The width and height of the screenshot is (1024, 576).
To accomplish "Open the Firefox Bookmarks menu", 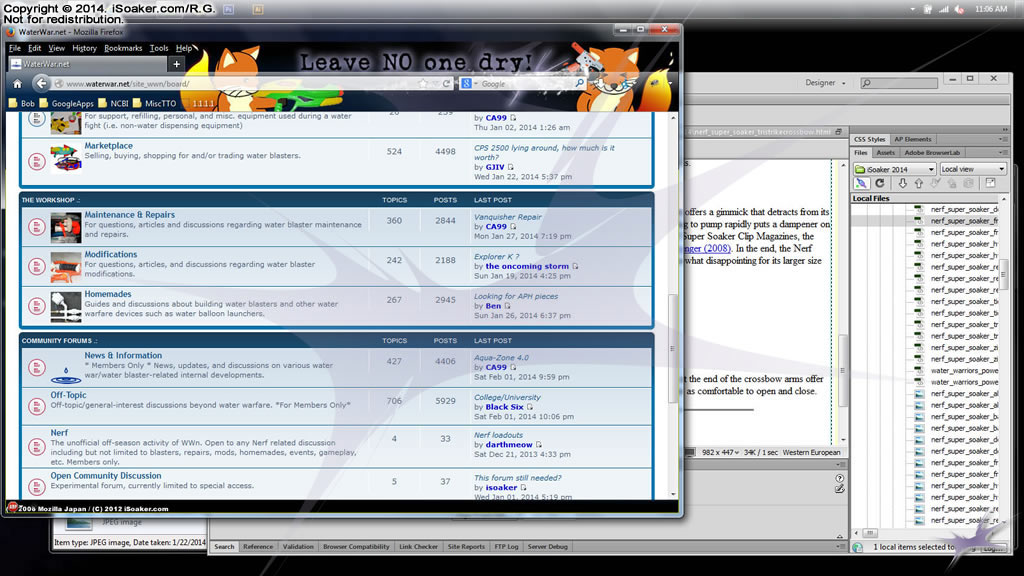I will [123, 48].
